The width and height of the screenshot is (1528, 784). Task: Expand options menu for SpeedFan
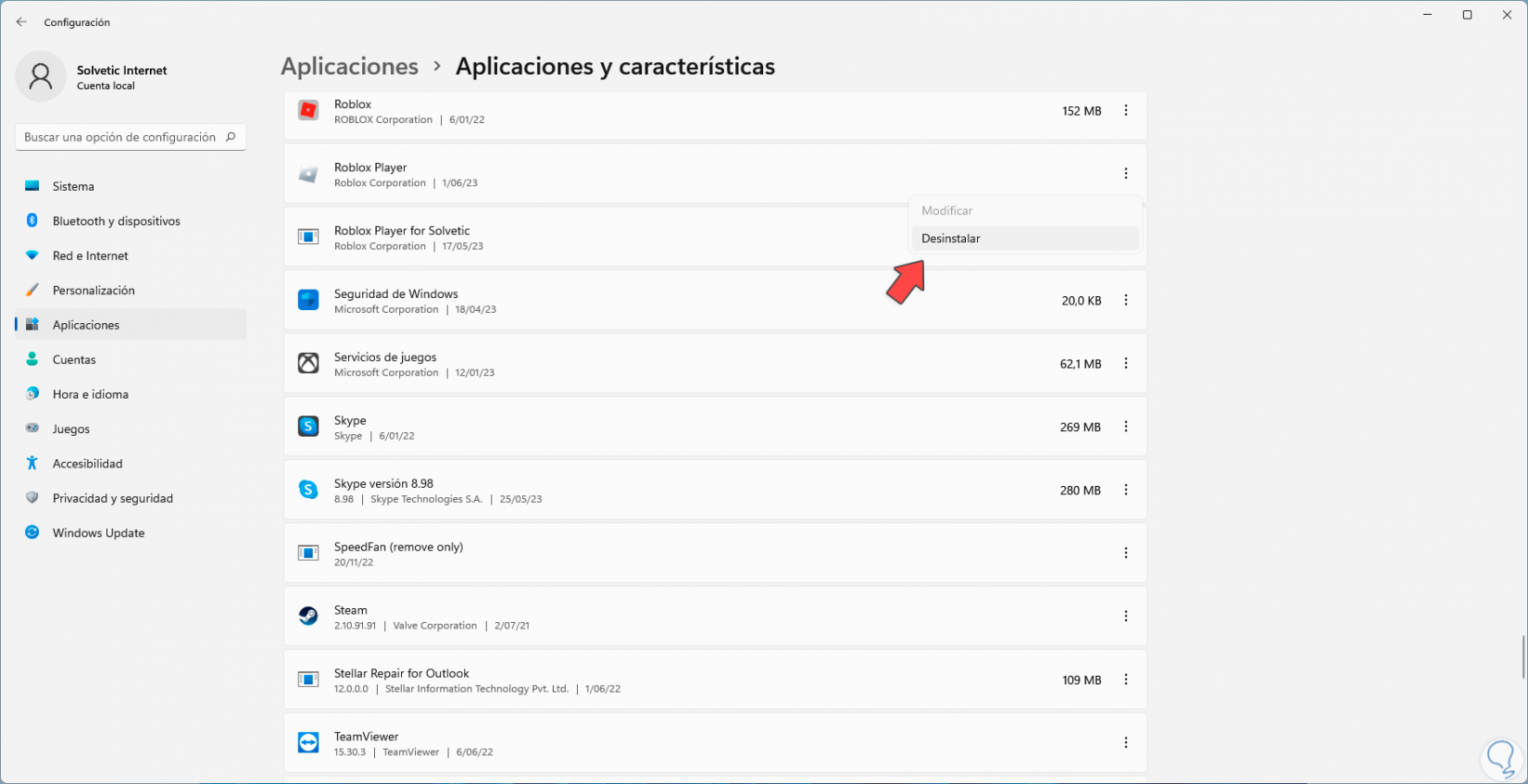1126,553
